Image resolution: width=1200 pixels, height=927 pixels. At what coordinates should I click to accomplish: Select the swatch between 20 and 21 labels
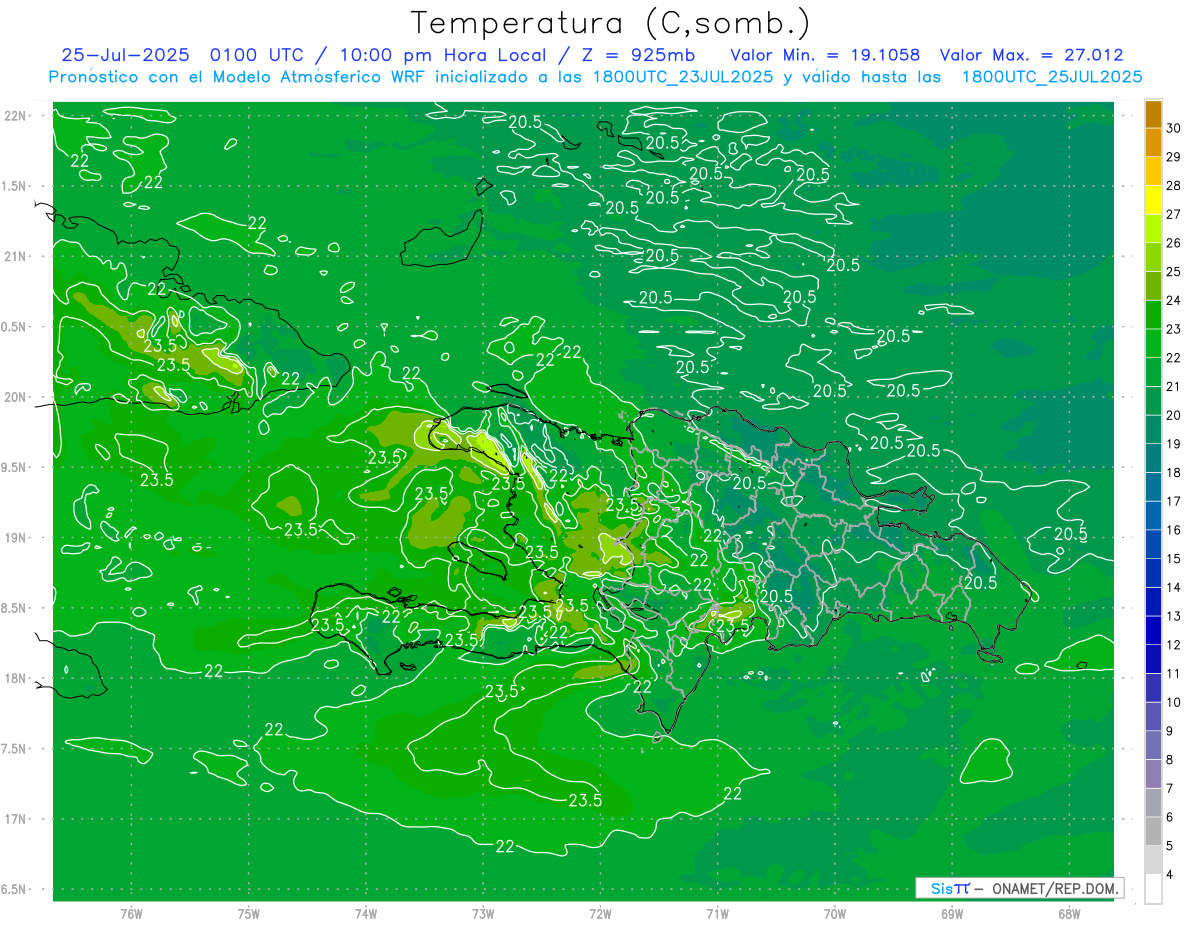click(x=1153, y=400)
